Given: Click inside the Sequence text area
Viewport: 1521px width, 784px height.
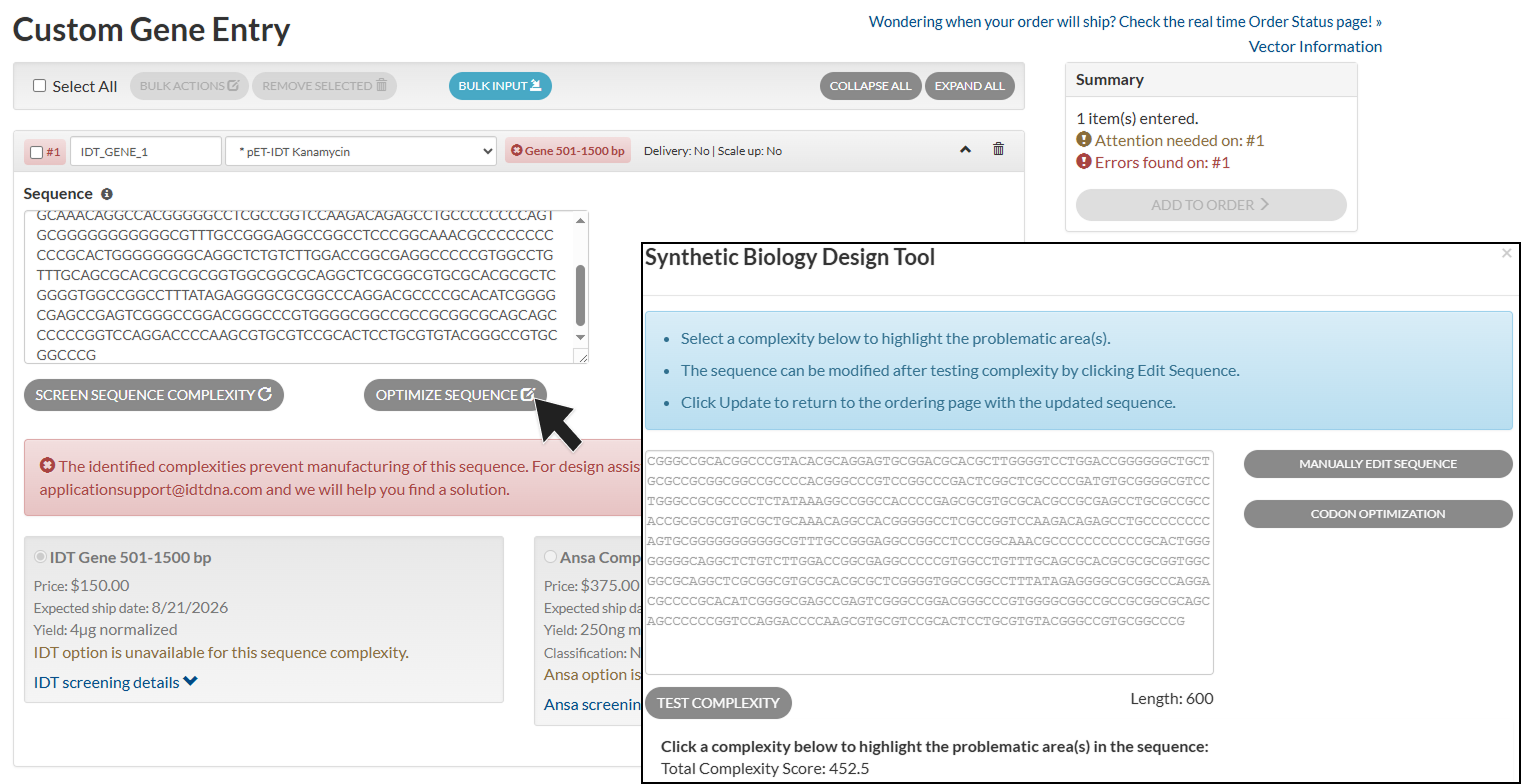Looking at the screenshot, I should (x=298, y=287).
